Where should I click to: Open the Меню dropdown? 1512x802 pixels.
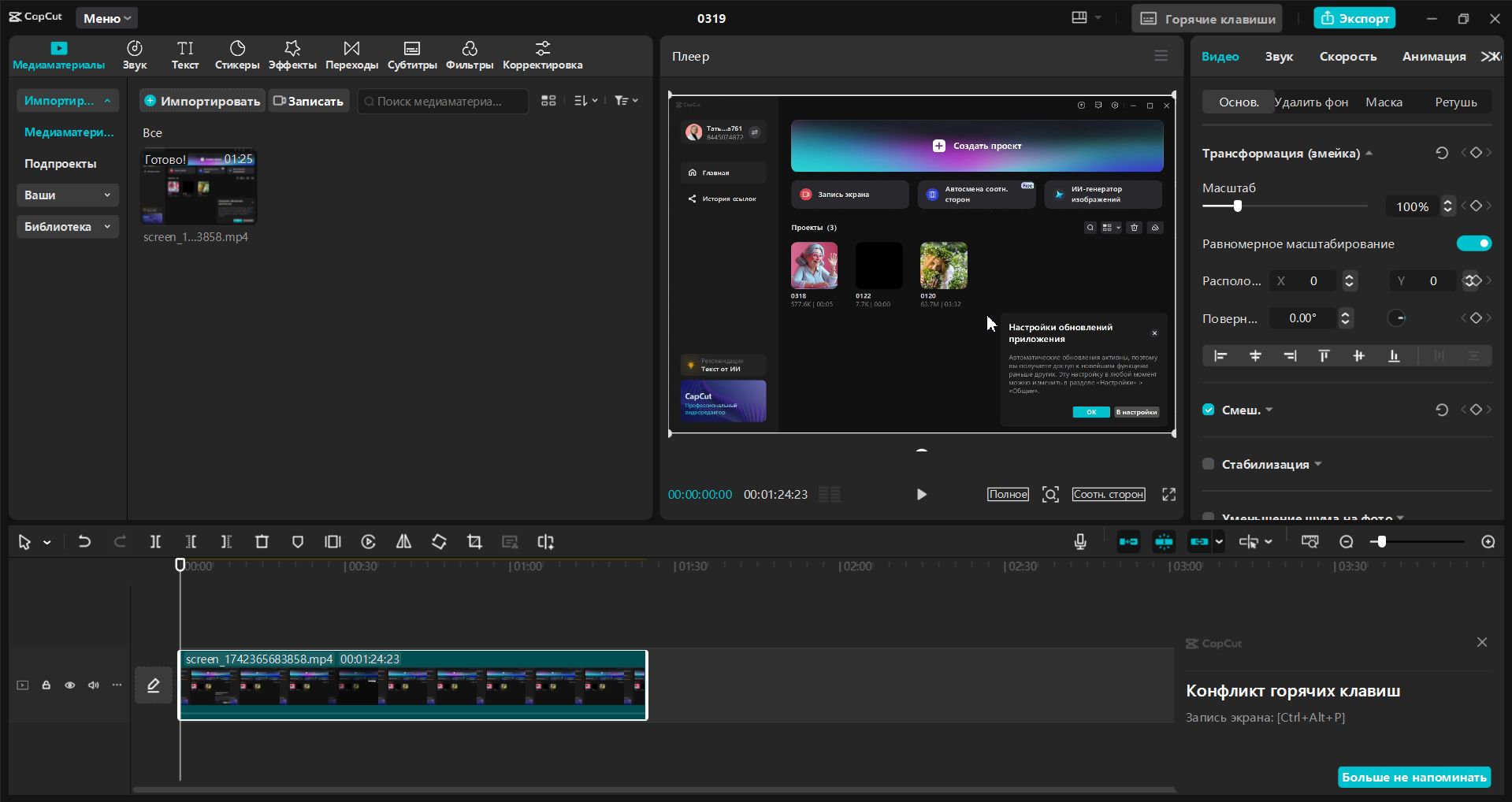click(x=107, y=18)
